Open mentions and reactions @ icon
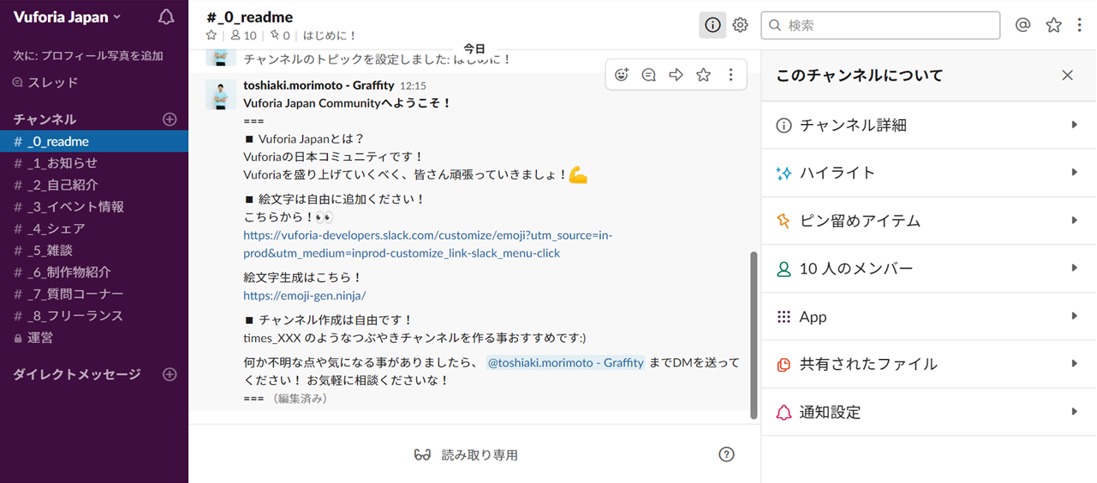This screenshot has height=483, width=1097. [1023, 25]
